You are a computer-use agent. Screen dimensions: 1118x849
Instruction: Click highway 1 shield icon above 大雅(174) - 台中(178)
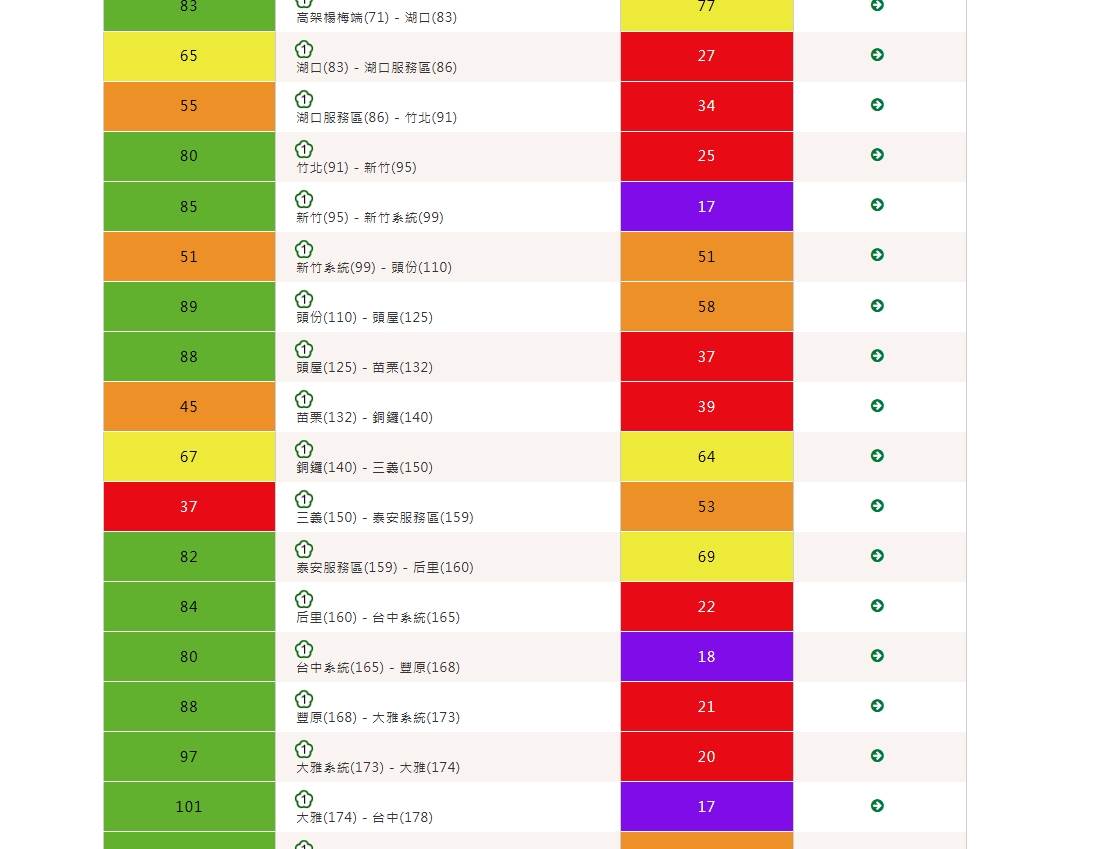pos(304,799)
